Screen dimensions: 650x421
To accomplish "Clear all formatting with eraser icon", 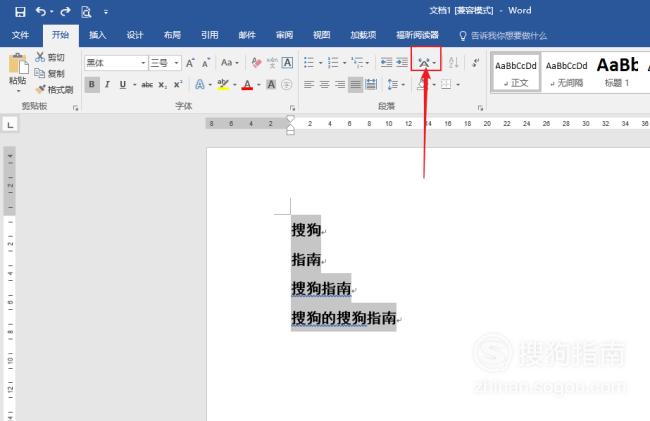I will tap(256, 63).
